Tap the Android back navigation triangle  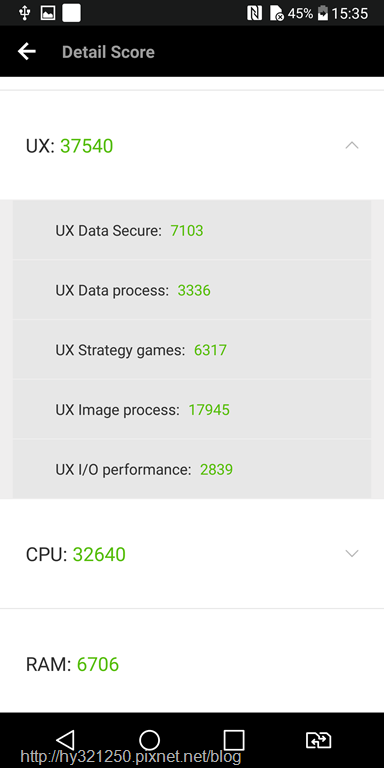(x=65, y=740)
